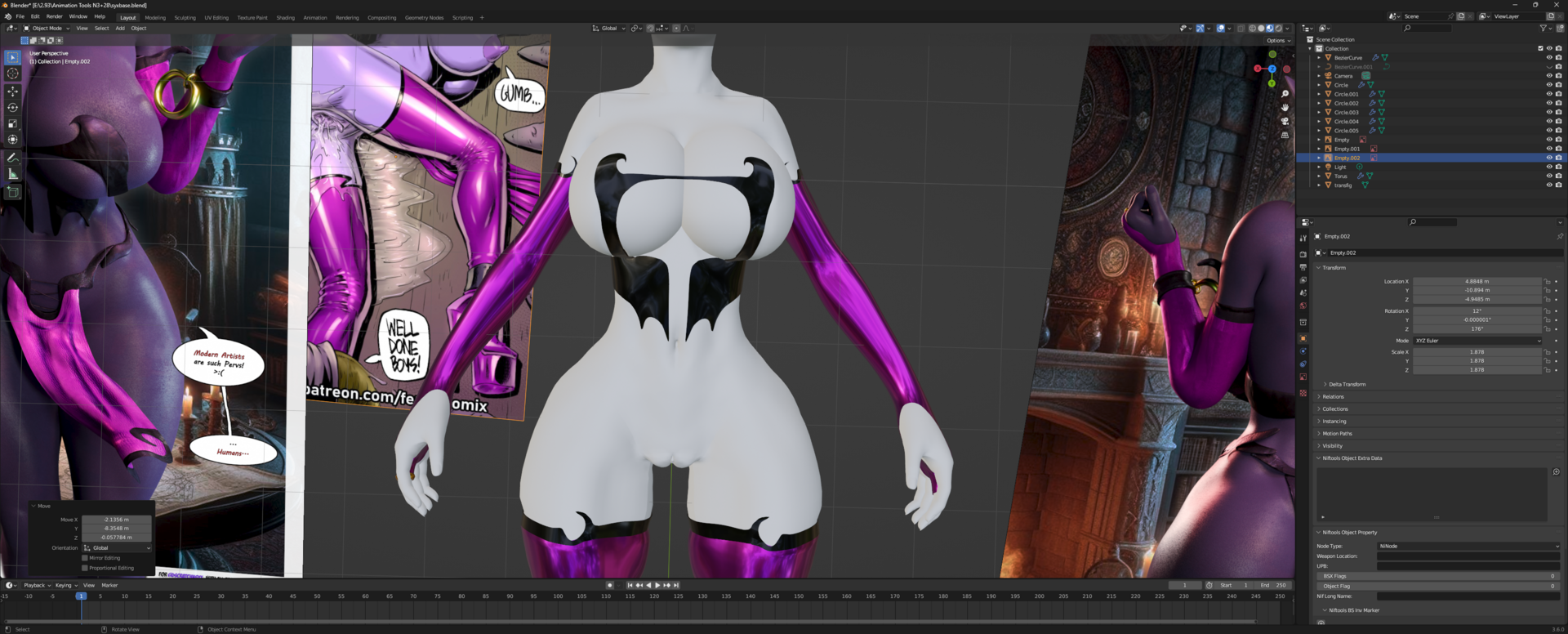Open the Orientation Global dropdown in Move panel
Viewport: 1568px width, 634px height.
tap(117, 547)
